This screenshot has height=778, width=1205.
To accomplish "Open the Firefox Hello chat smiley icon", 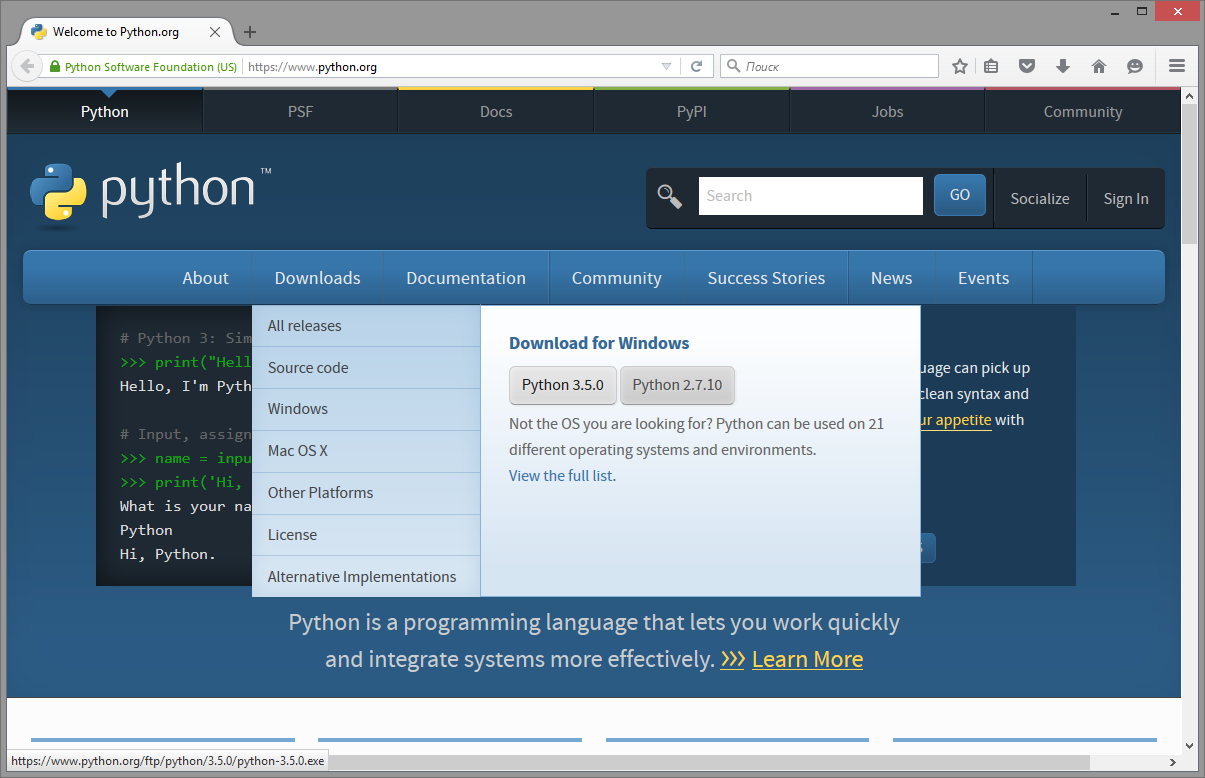I will 1135,66.
